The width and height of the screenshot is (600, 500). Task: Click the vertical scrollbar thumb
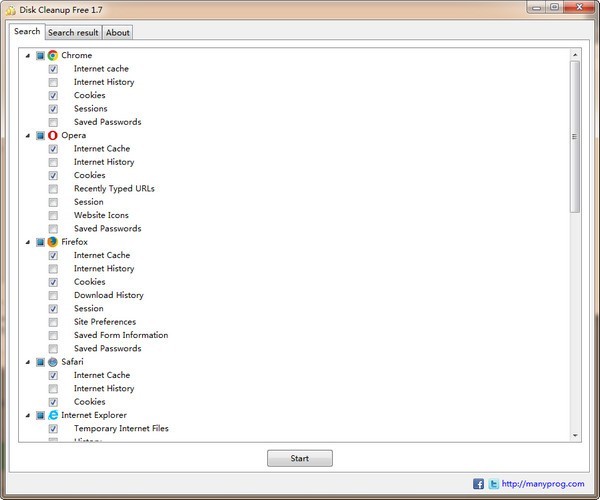click(x=575, y=137)
